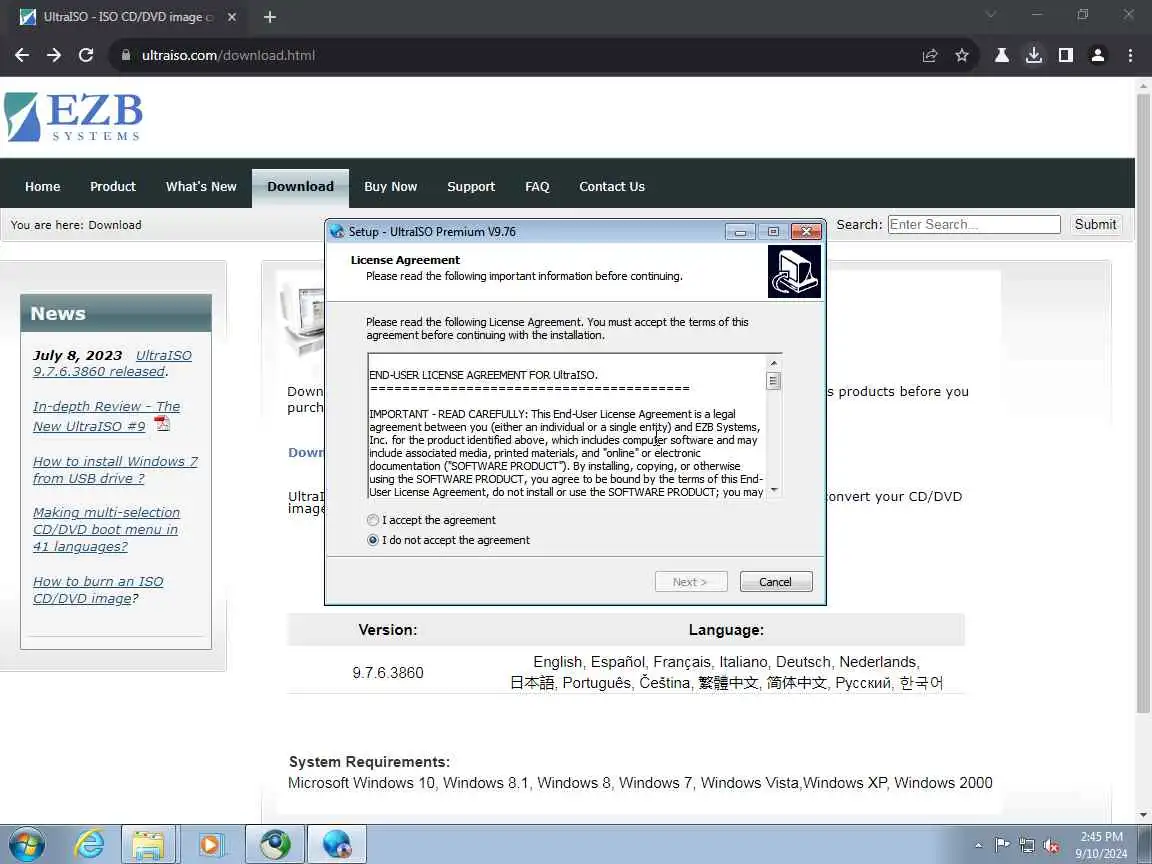Open the tab search chevron in Chrome

(990, 15)
